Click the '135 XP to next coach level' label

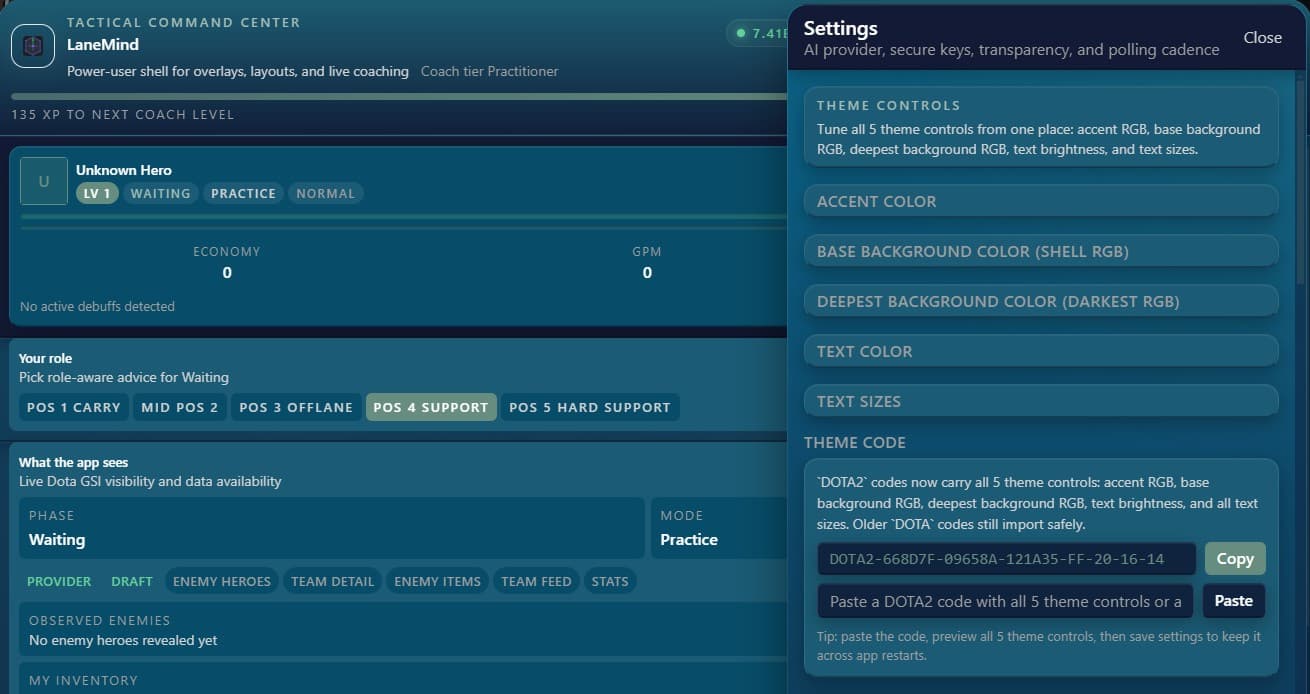[x=123, y=114]
